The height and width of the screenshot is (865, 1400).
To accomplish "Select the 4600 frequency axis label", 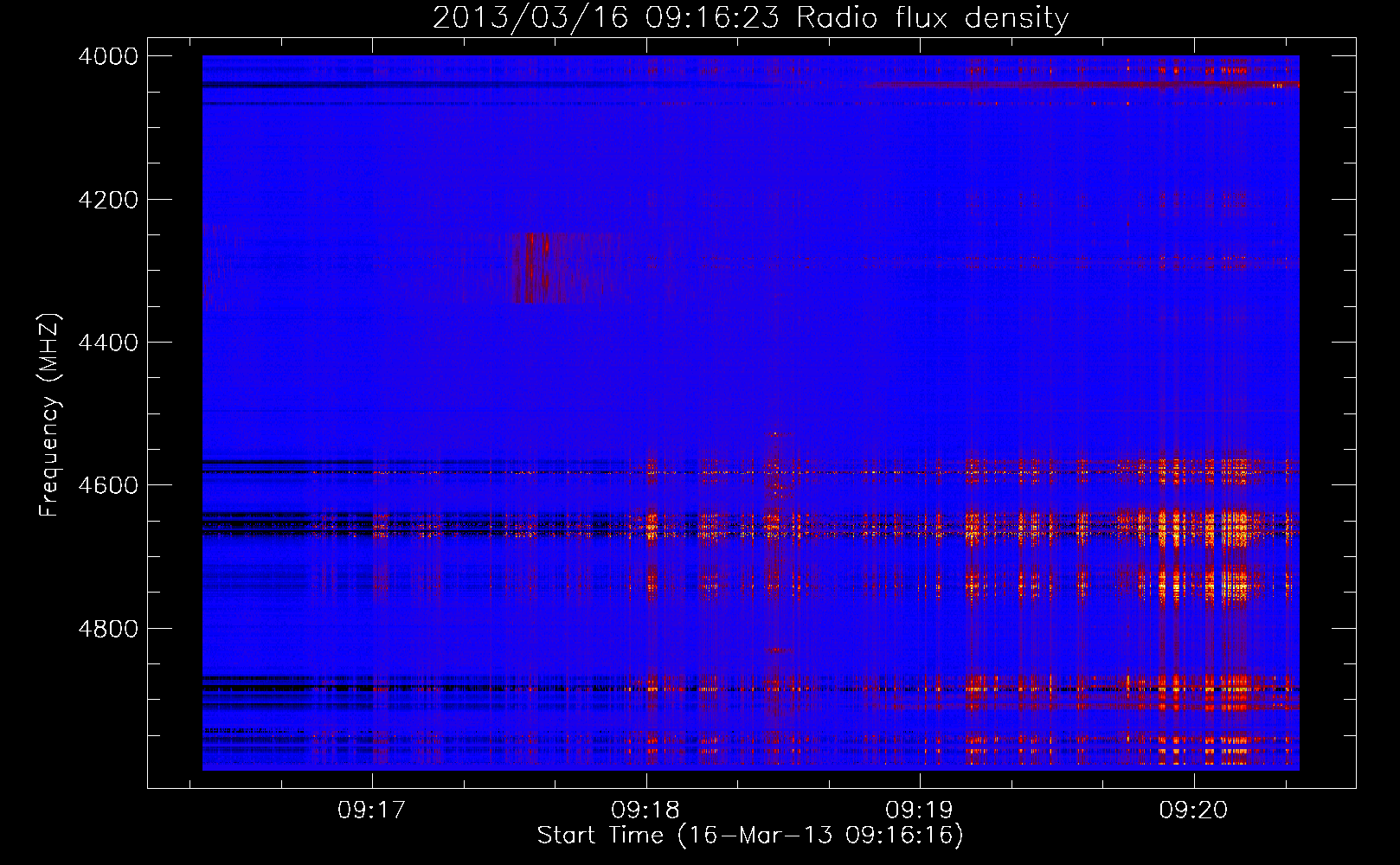I will pos(108,485).
